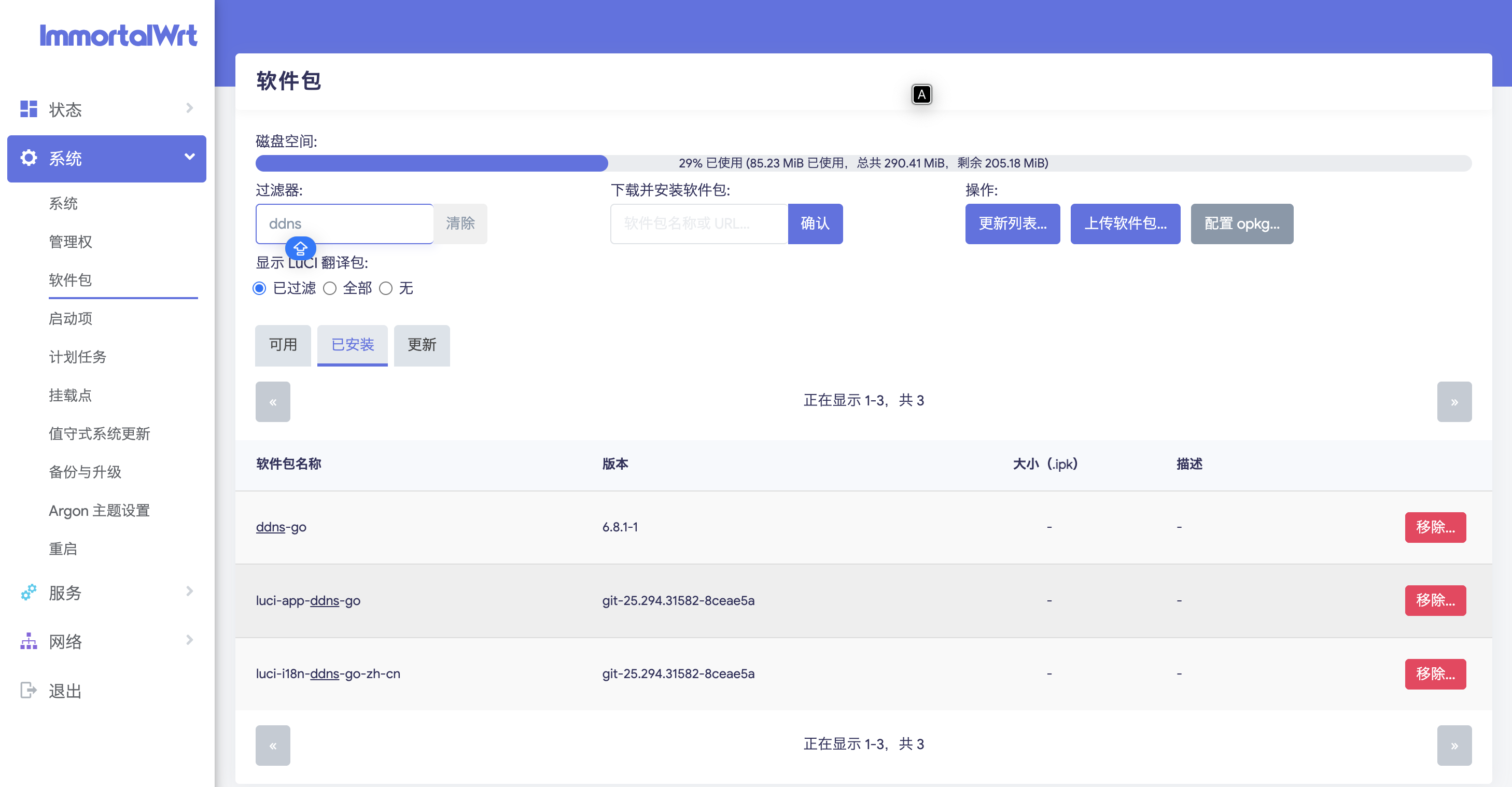Collapse the 系统 menu arrow
The width and height of the screenshot is (1512, 787).
pyautogui.click(x=189, y=157)
